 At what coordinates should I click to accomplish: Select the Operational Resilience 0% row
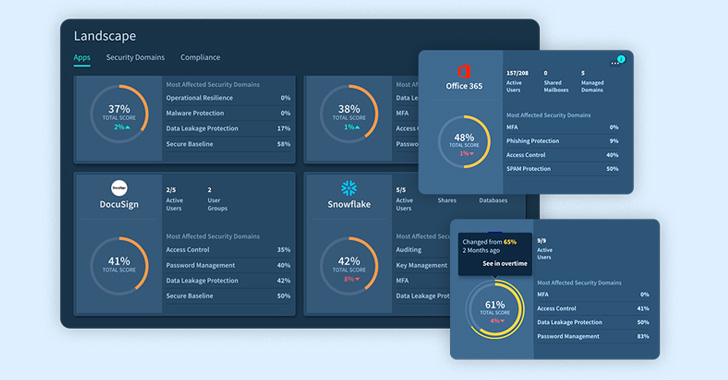coord(228,98)
